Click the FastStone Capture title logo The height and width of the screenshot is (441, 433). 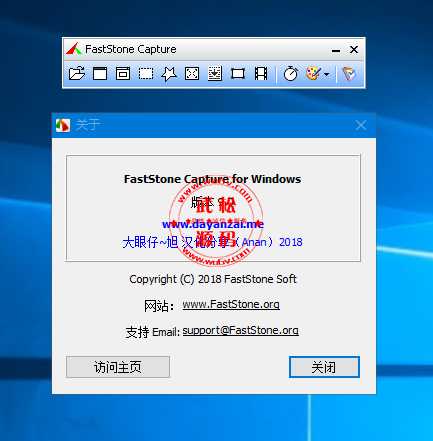74,49
